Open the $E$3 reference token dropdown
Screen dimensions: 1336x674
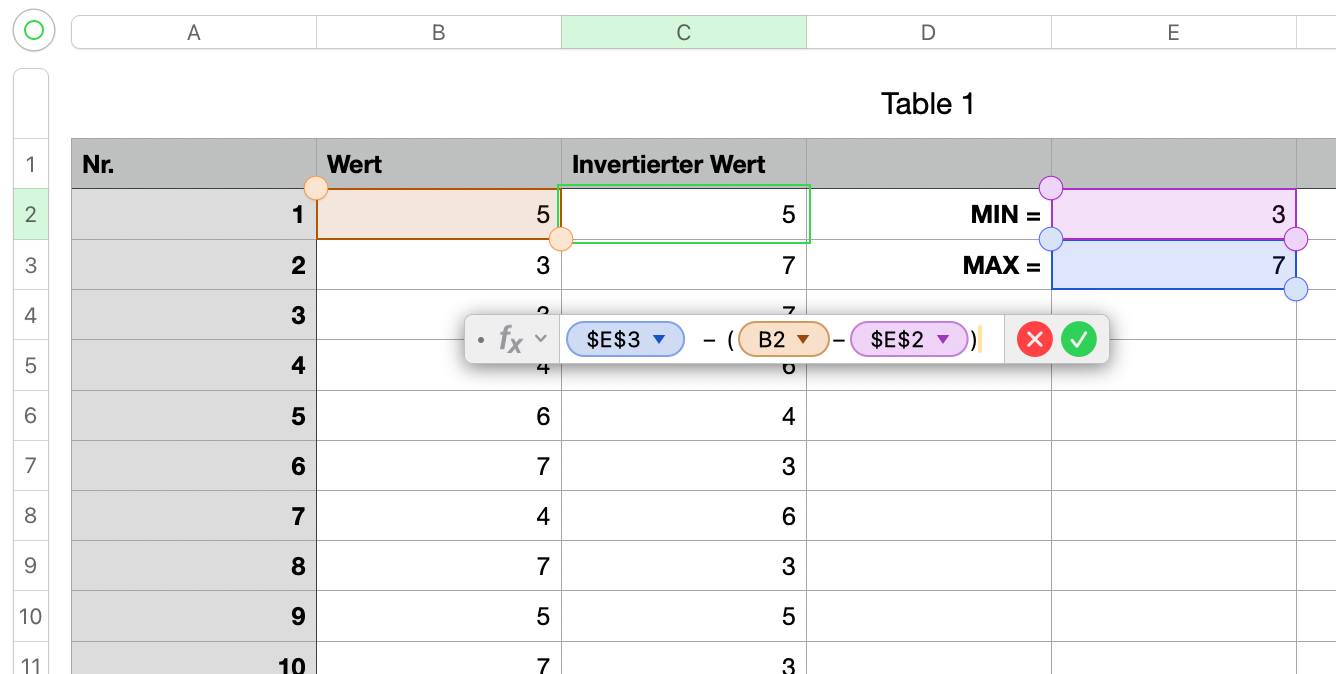click(658, 340)
